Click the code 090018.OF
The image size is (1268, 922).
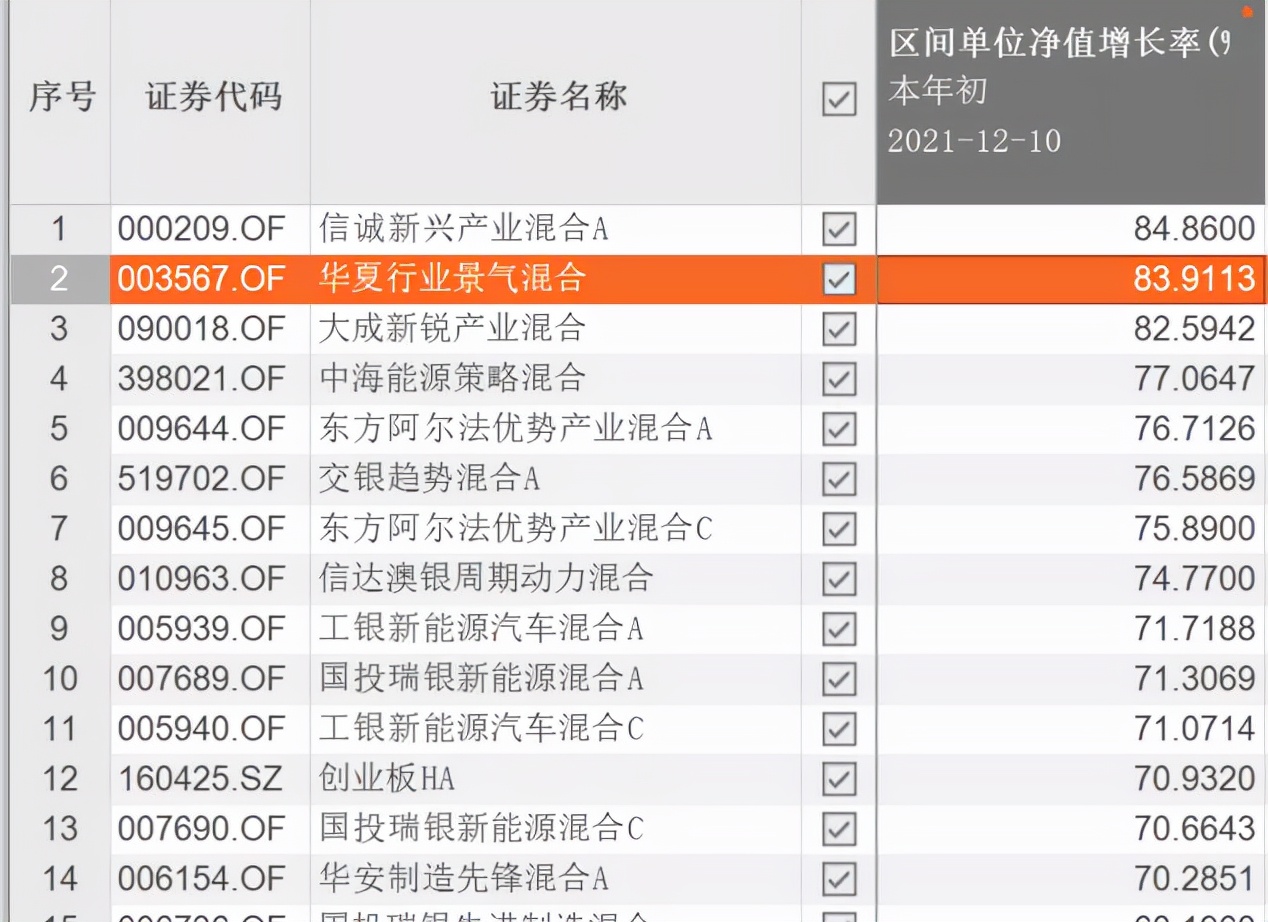coord(201,330)
